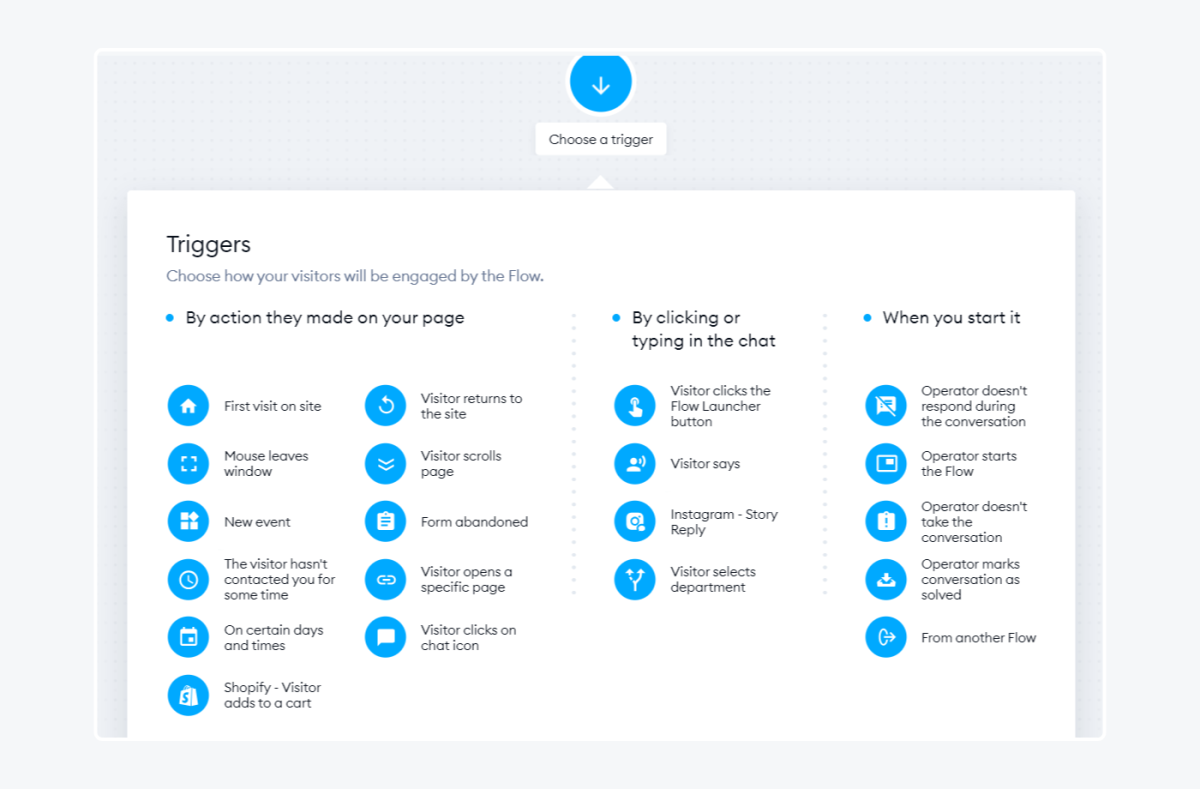Select the New event gift icon
This screenshot has width=1200, height=789.
[x=188, y=521]
